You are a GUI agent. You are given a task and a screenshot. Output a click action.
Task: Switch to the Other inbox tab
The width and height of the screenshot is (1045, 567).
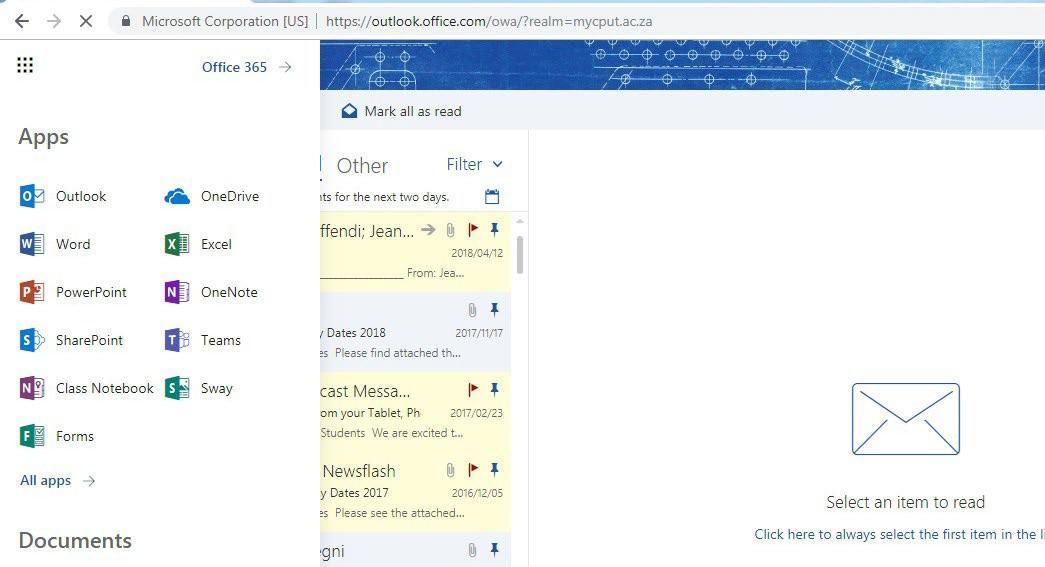tap(362, 165)
